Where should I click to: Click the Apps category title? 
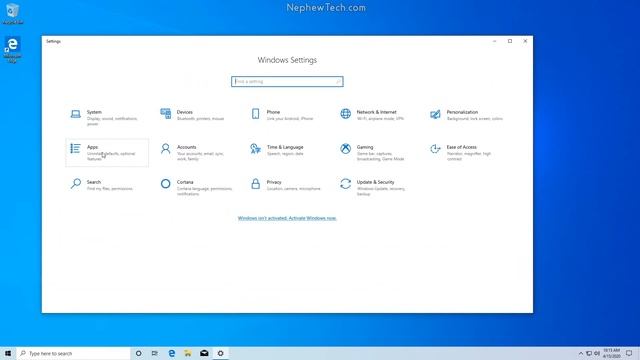coord(92,147)
